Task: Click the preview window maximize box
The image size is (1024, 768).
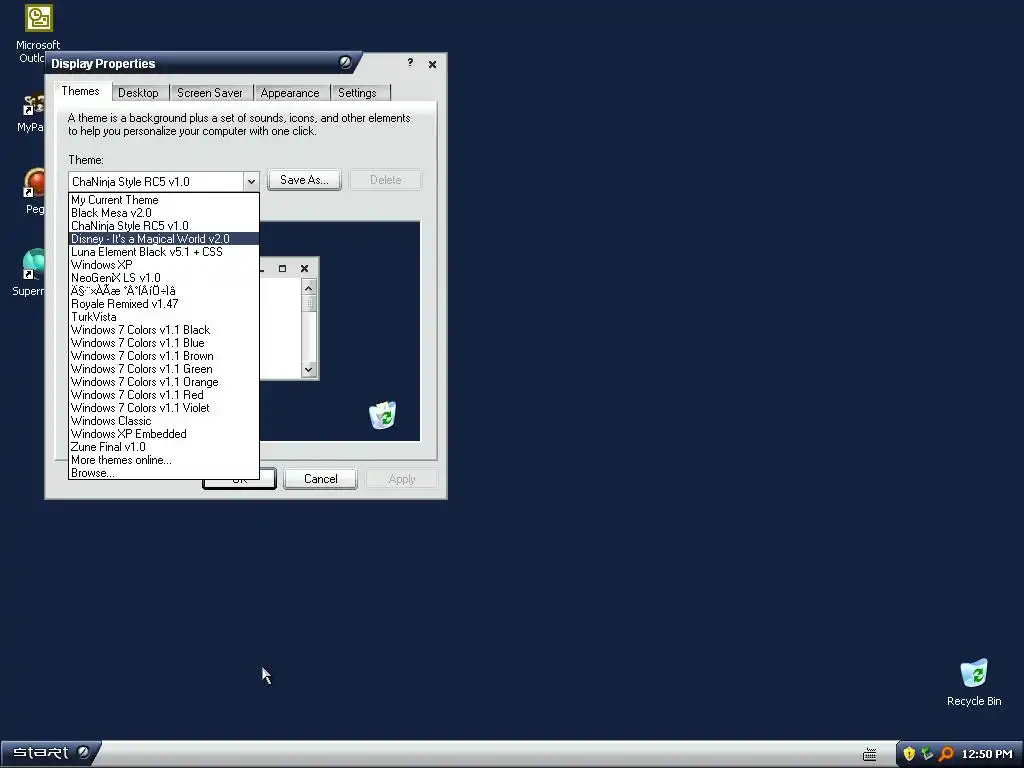Action: (283, 268)
